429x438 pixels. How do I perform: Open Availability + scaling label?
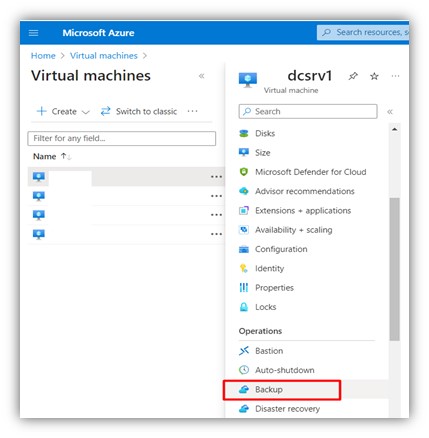point(294,230)
